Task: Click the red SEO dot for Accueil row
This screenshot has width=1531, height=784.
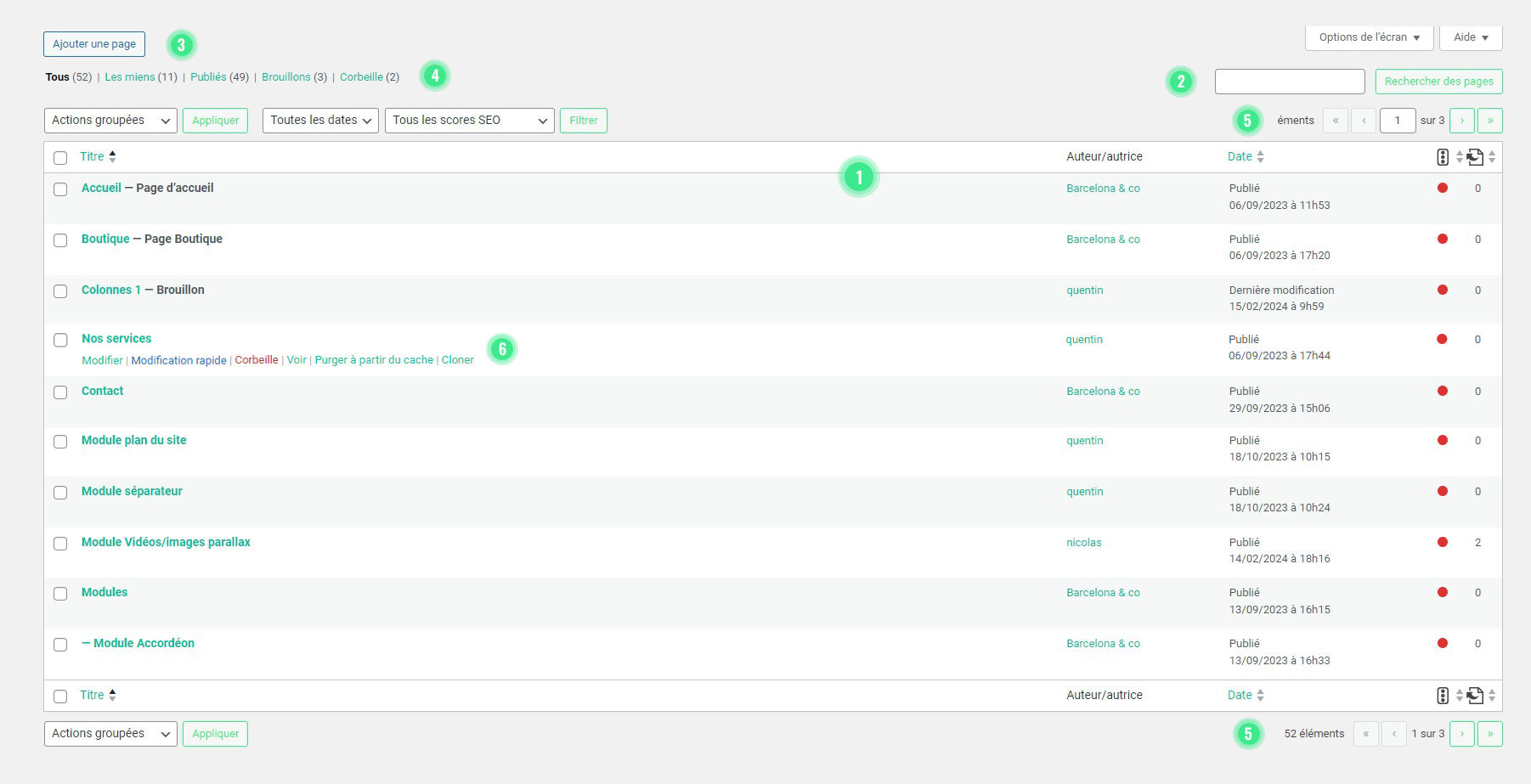Action: pos(1442,188)
